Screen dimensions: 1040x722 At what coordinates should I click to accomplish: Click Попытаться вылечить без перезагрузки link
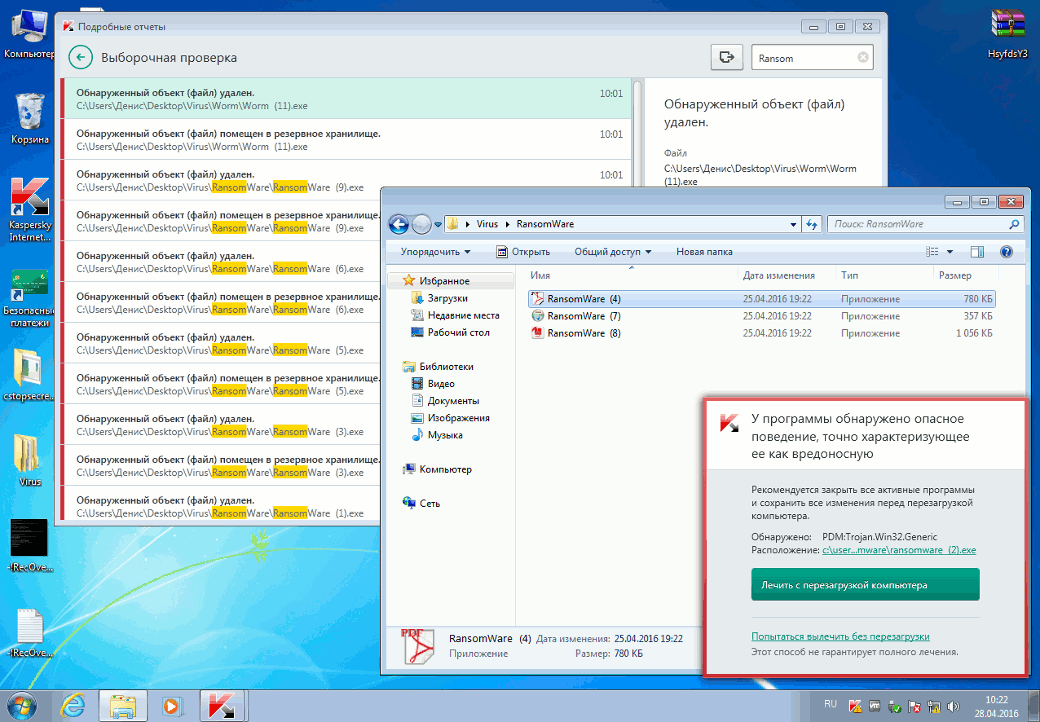(x=840, y=636)
